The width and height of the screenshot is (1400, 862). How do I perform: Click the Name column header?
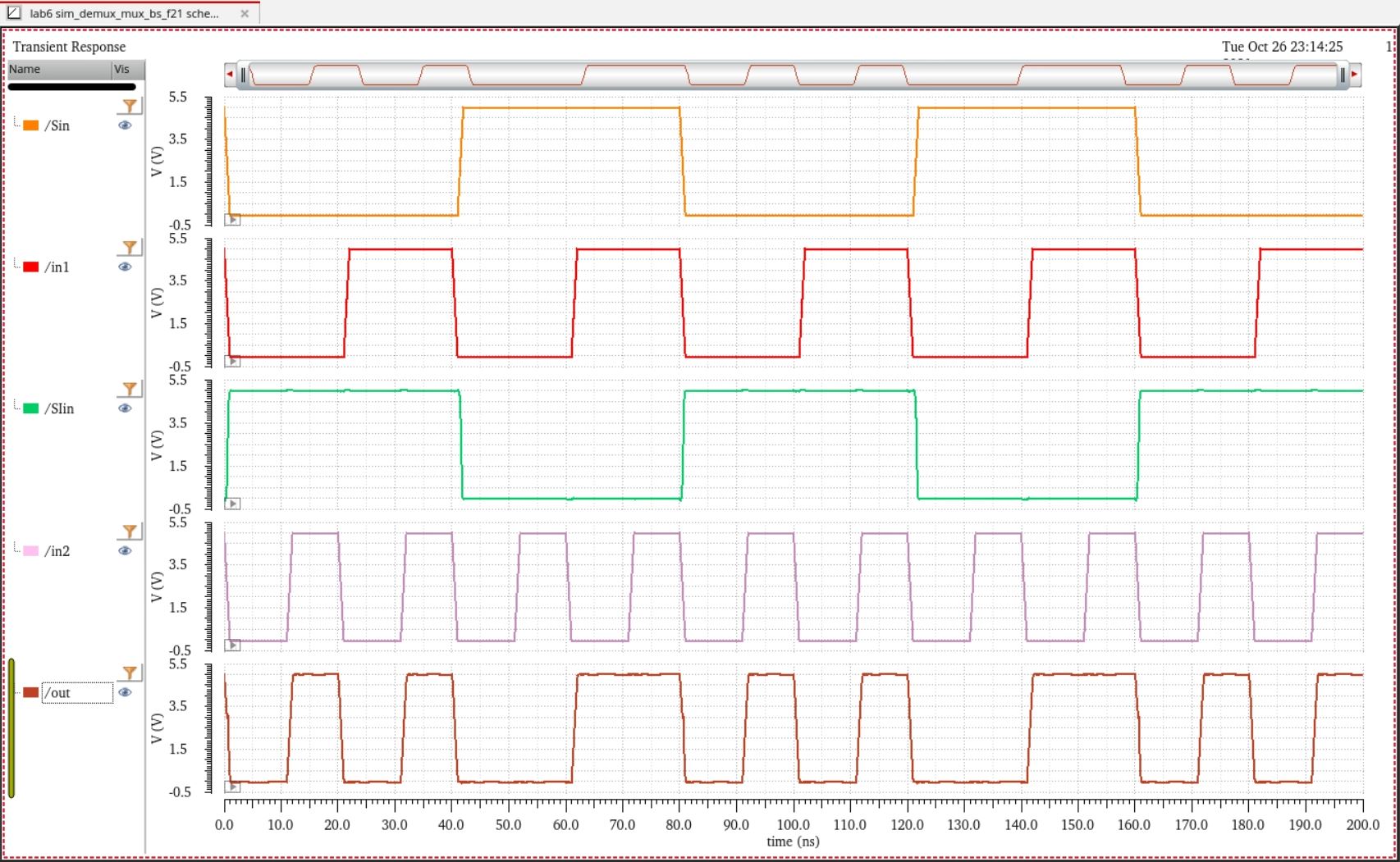59,70
